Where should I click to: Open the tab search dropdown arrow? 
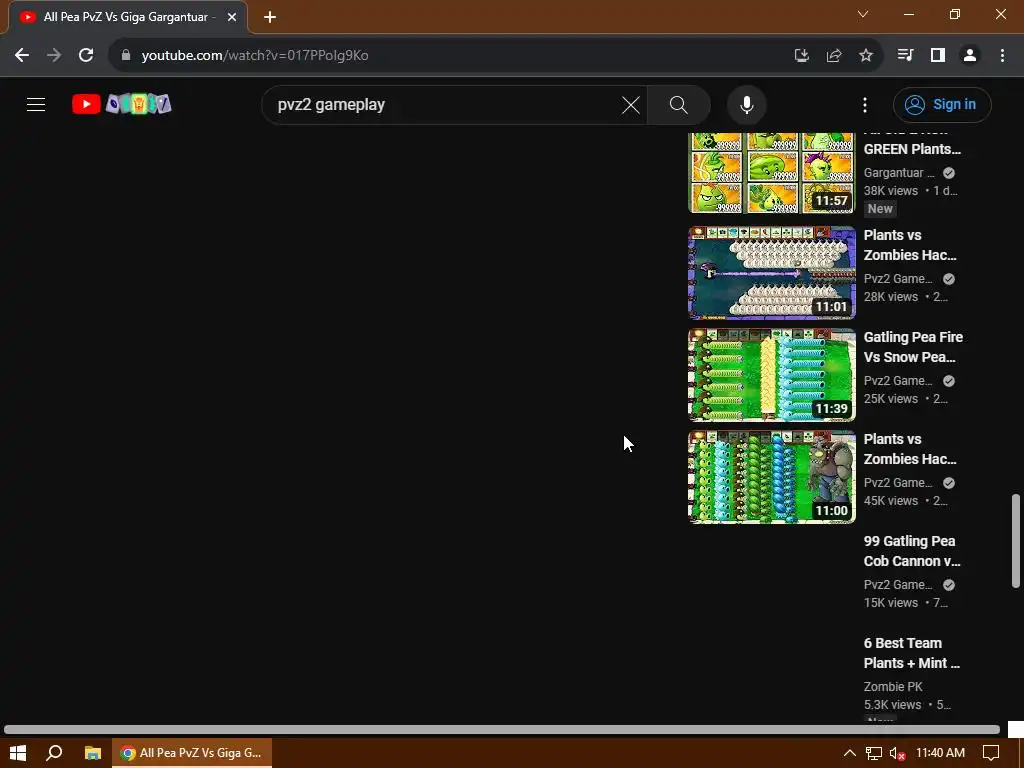(x=863, y=14)
